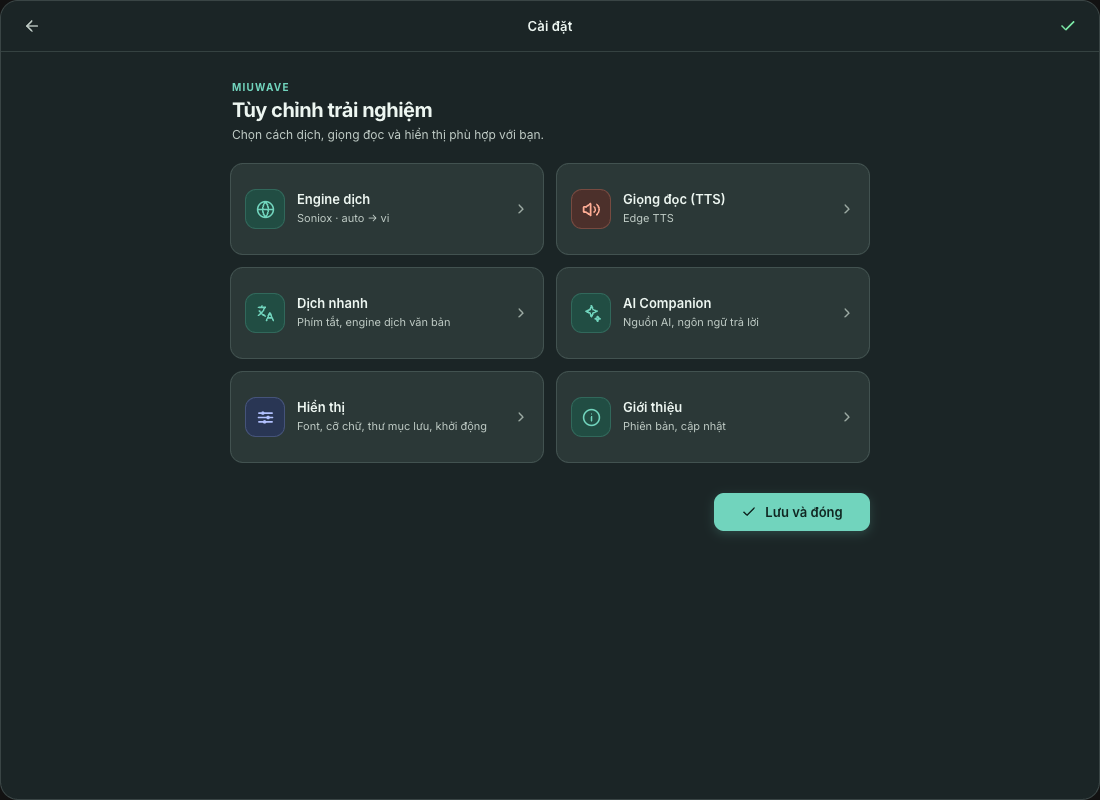Click the 'Chọn cách dịch, giọng đọc' description

[x=388, y=135]
